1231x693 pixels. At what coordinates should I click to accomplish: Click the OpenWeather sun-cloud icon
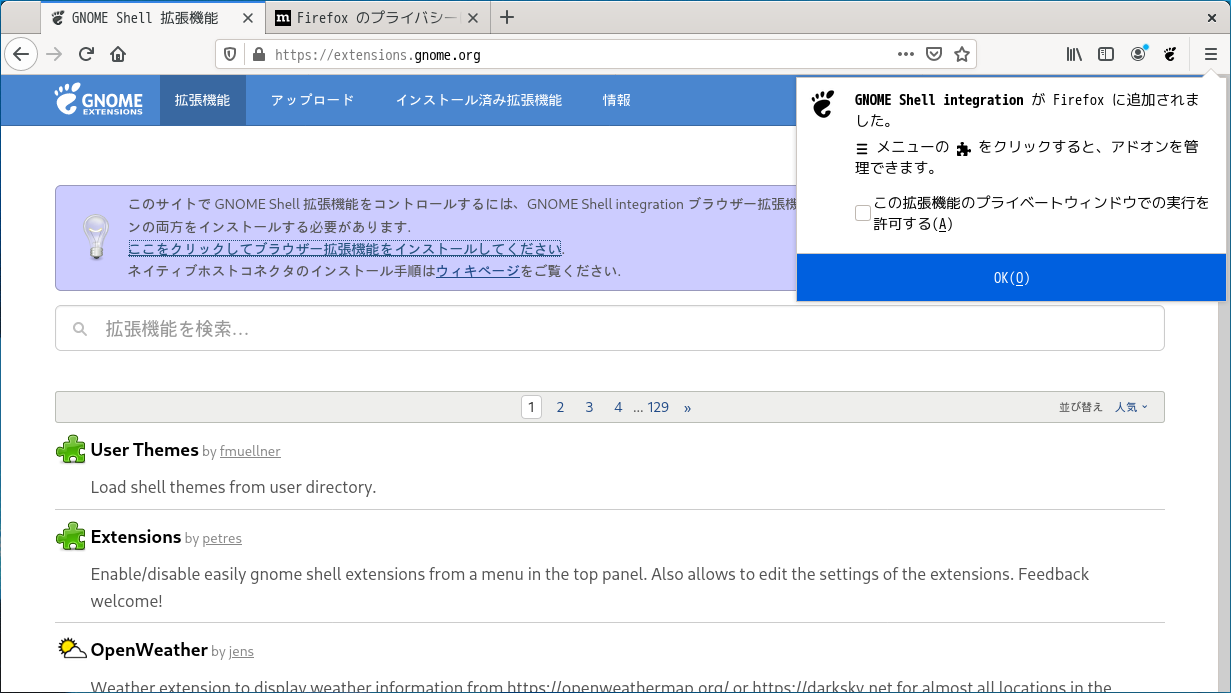pos(71,649)
